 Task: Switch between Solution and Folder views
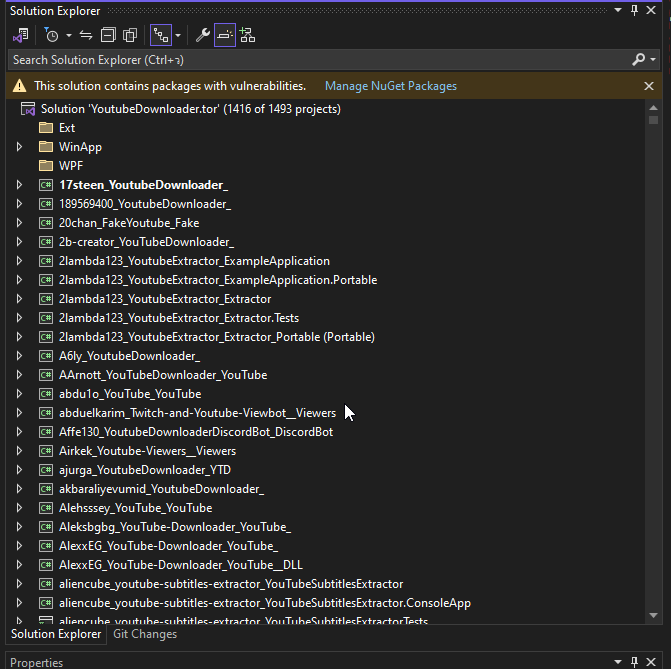21,35
